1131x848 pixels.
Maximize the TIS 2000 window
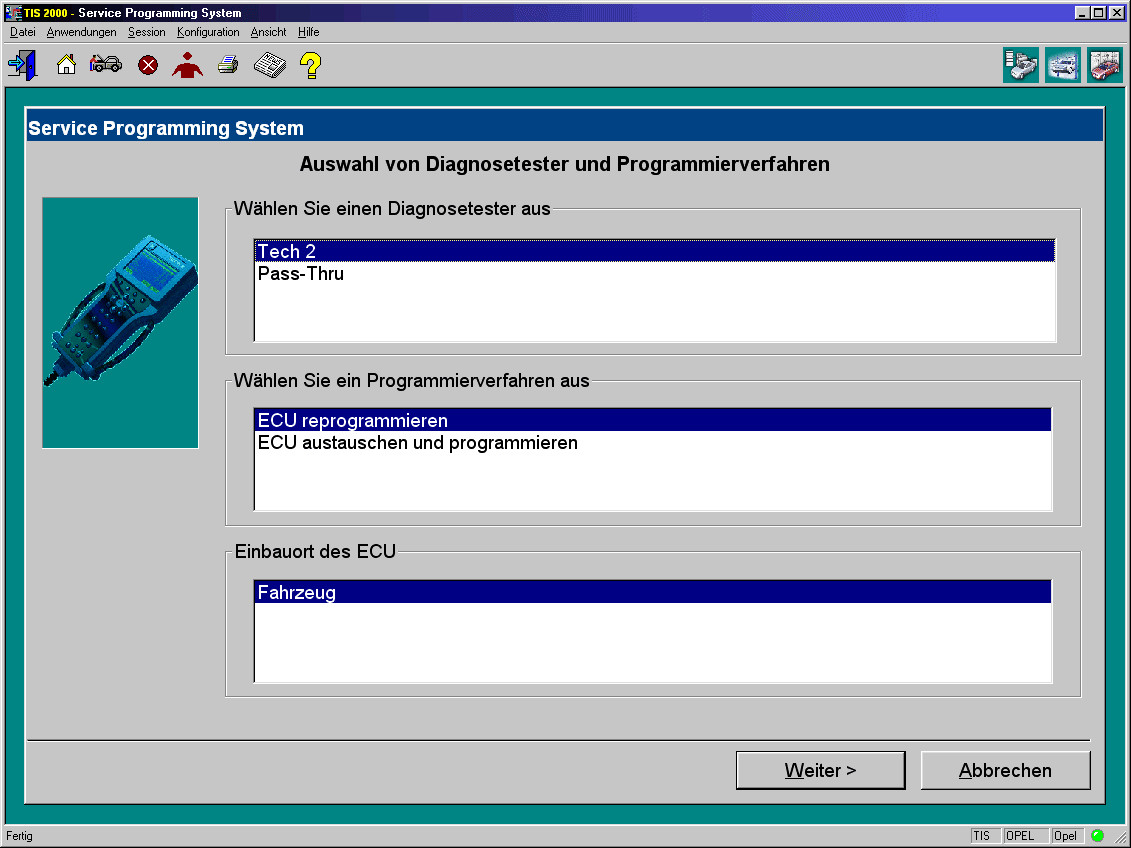pyautogui.click(x=1098, y=12)
